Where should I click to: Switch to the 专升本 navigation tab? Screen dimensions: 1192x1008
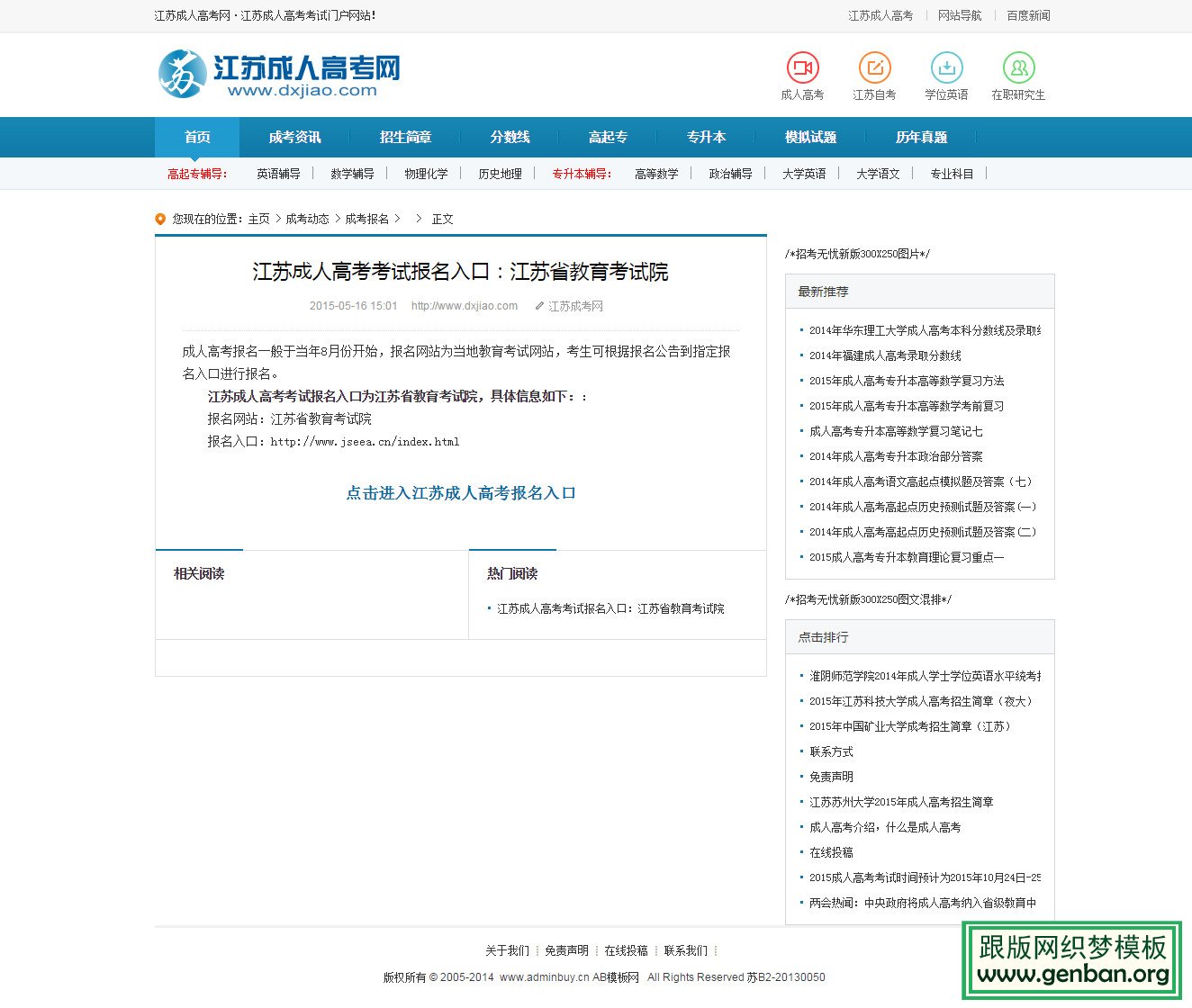coord(706,137)
